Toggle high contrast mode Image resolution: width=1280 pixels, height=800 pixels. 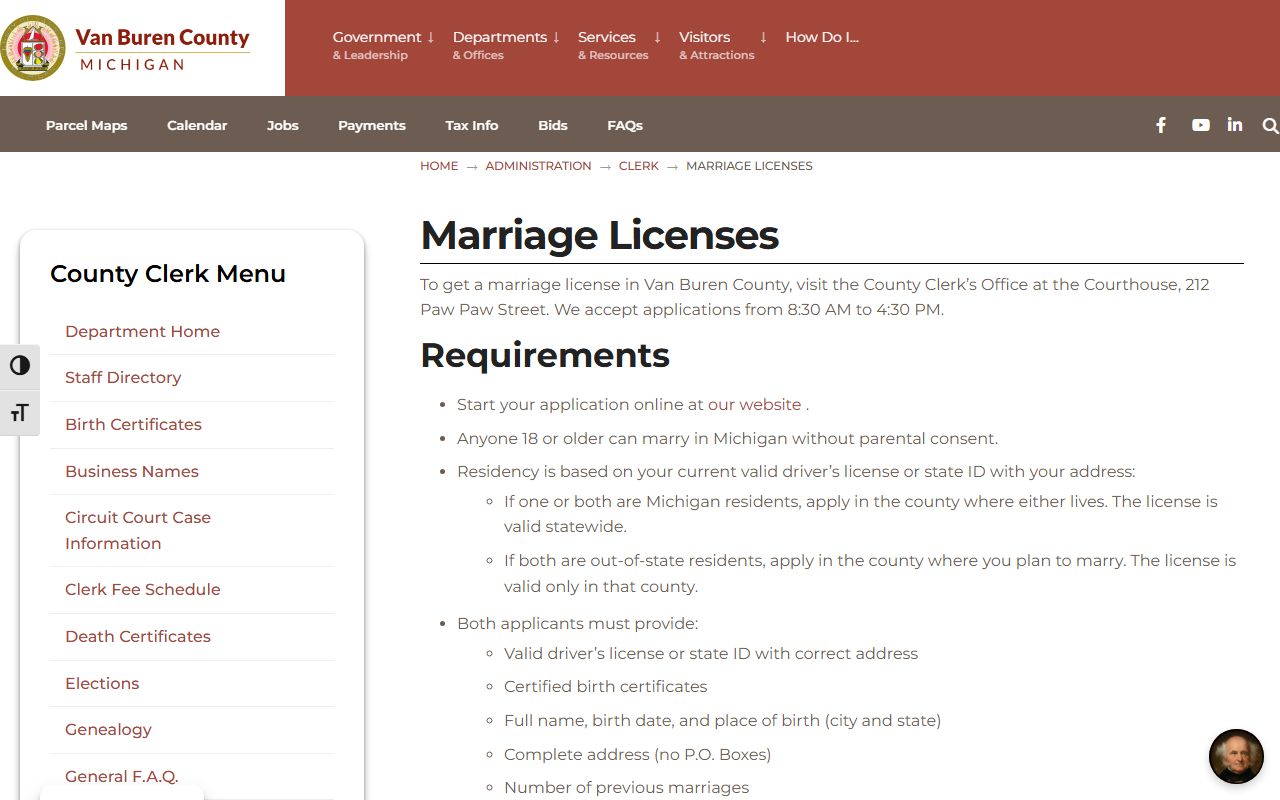coord(20,366)
